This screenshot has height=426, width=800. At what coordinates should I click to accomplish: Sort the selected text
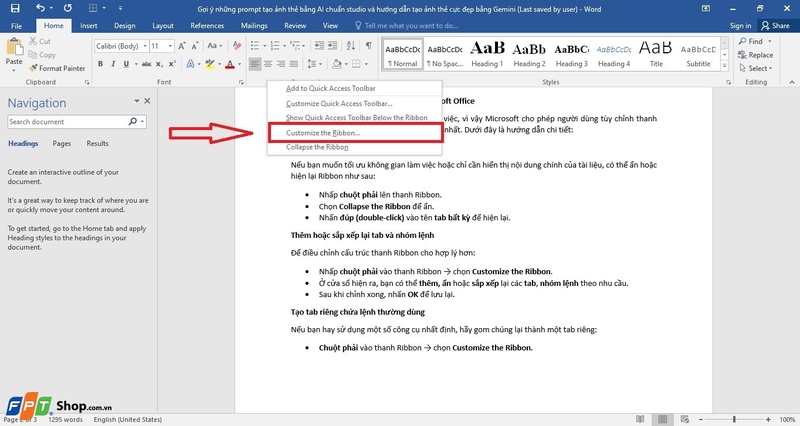click(351, 46)
